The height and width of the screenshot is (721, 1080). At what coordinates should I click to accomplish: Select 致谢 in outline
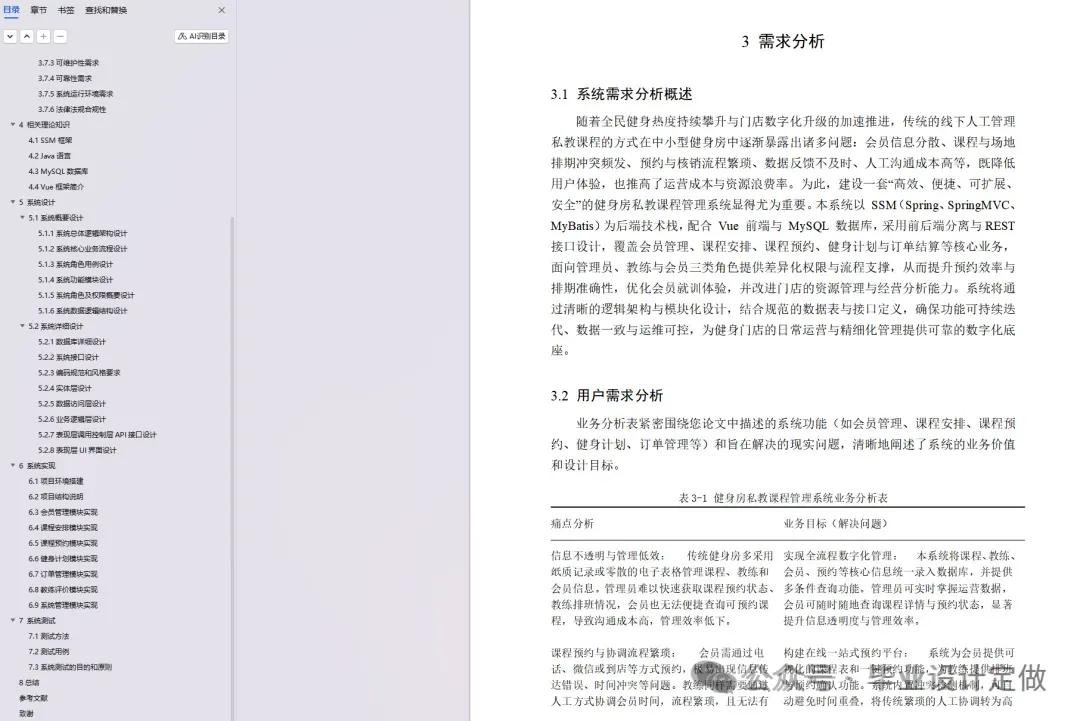(x=26, y=713)
